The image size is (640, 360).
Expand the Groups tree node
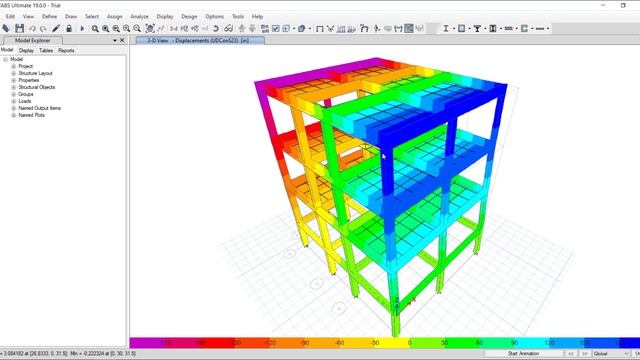coord(13,94)
